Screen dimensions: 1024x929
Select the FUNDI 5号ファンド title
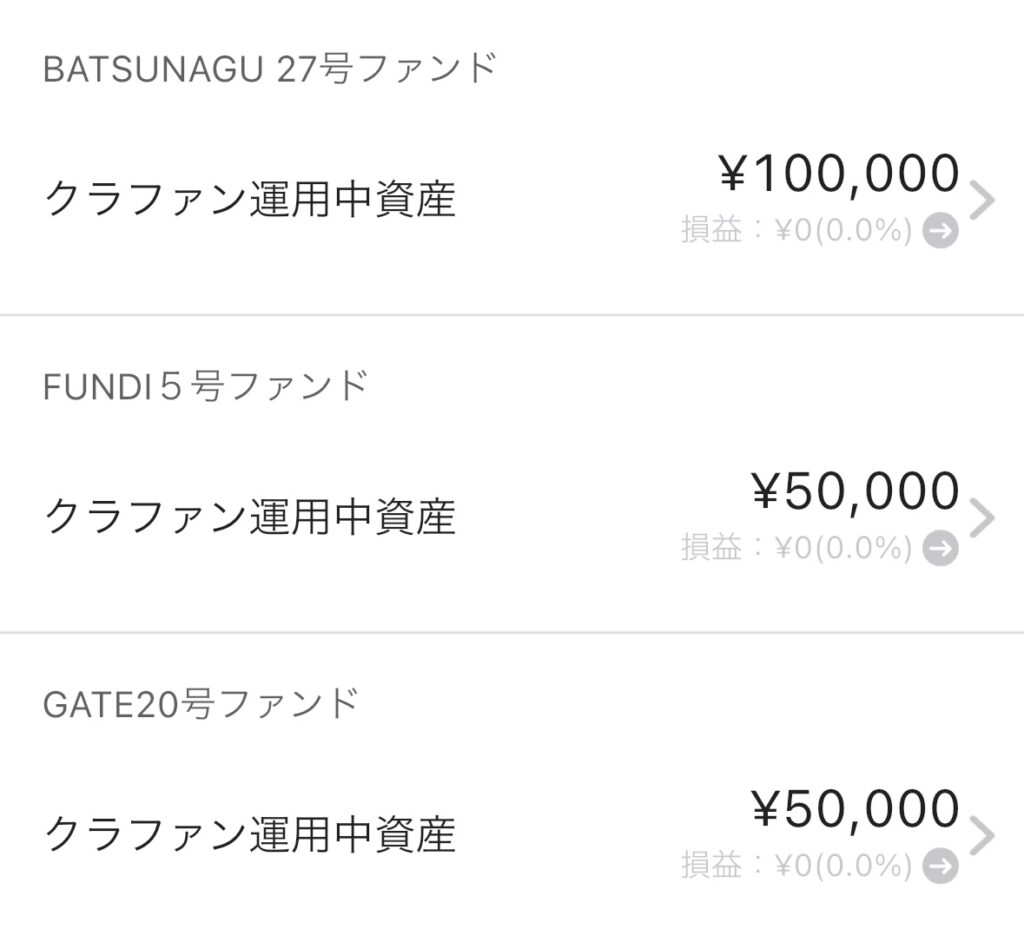[x=206, y=386]
